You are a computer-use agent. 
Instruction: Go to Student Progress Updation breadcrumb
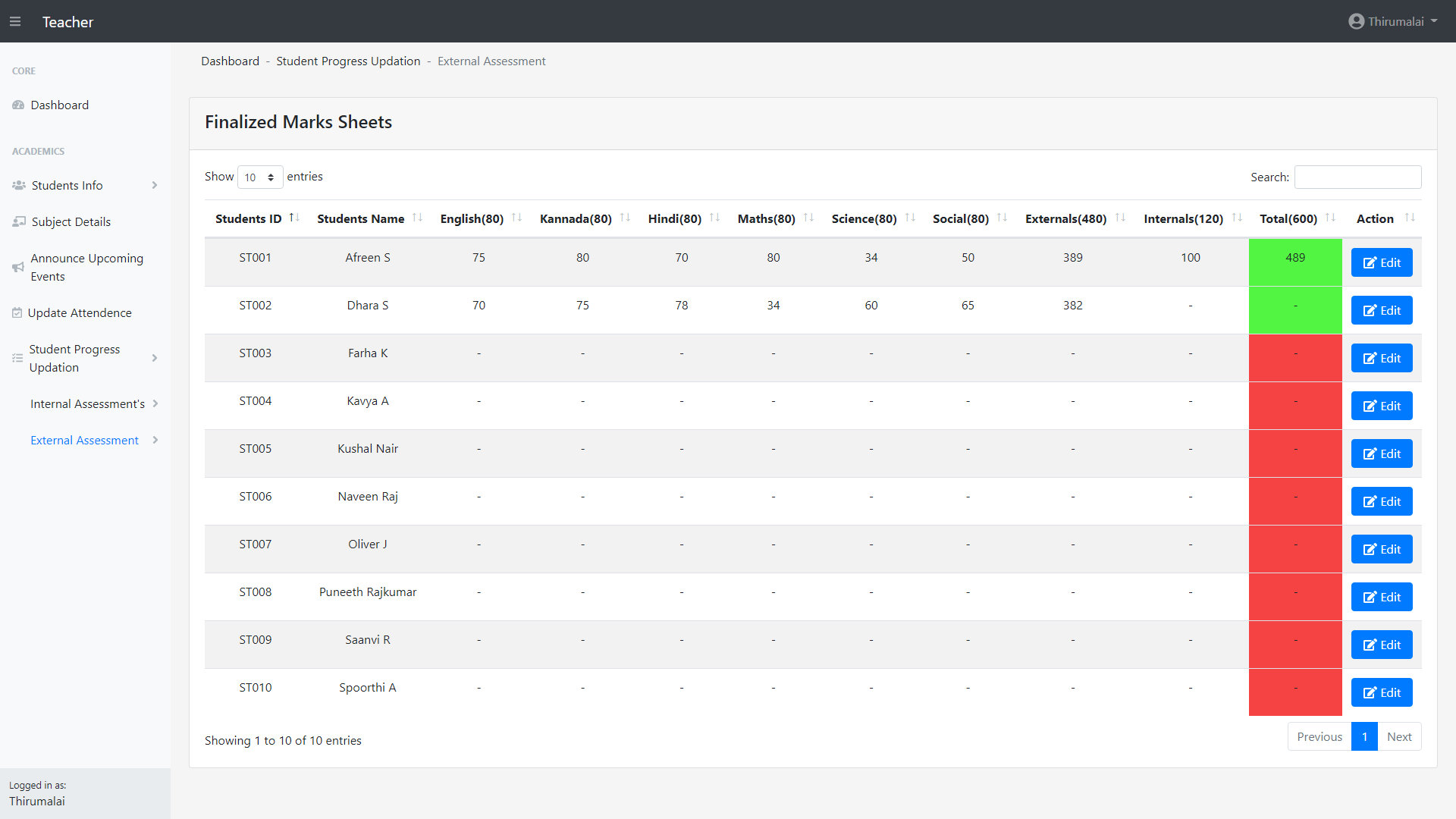pos(348,61)
